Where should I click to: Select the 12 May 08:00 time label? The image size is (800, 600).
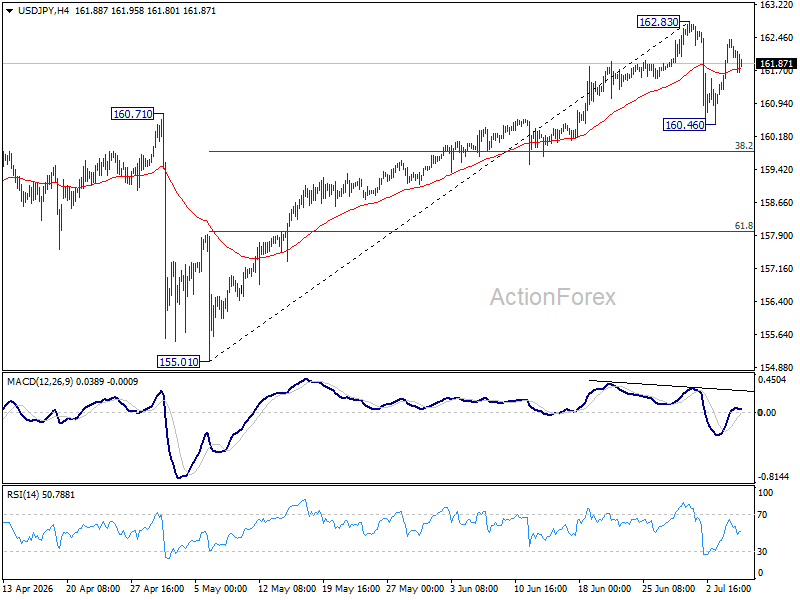pos(287,589)
